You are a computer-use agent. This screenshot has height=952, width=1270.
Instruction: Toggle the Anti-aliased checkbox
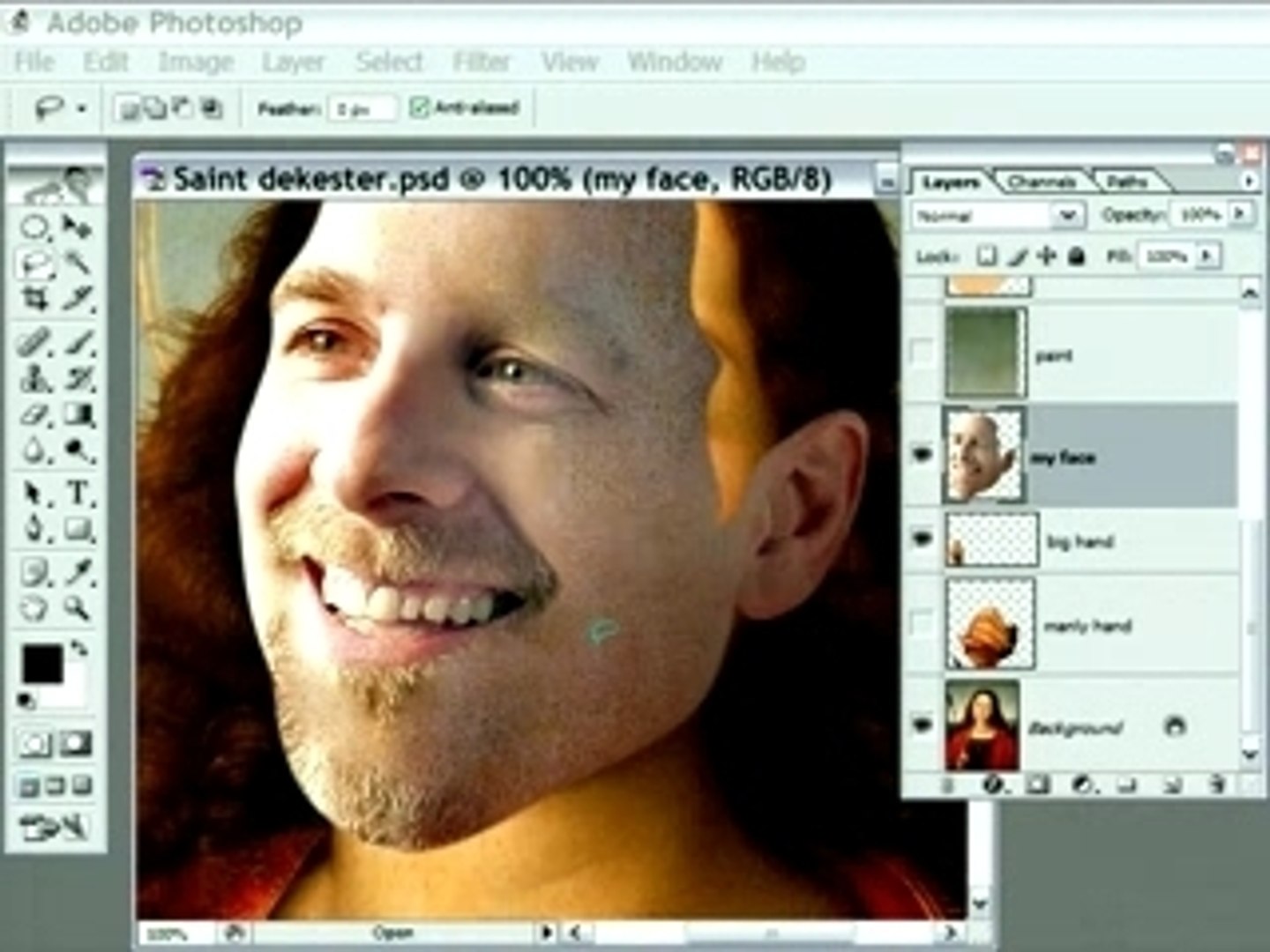pyautogui.click(x=418, y=108)
